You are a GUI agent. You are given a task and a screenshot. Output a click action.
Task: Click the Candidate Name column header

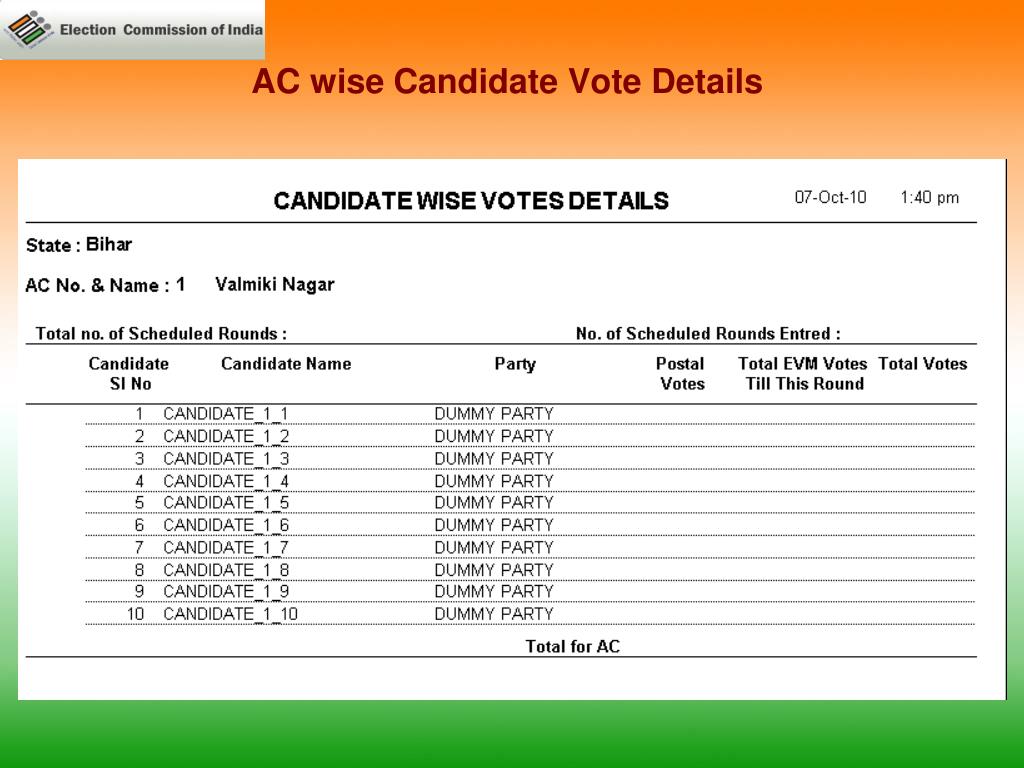click(286, 364)
